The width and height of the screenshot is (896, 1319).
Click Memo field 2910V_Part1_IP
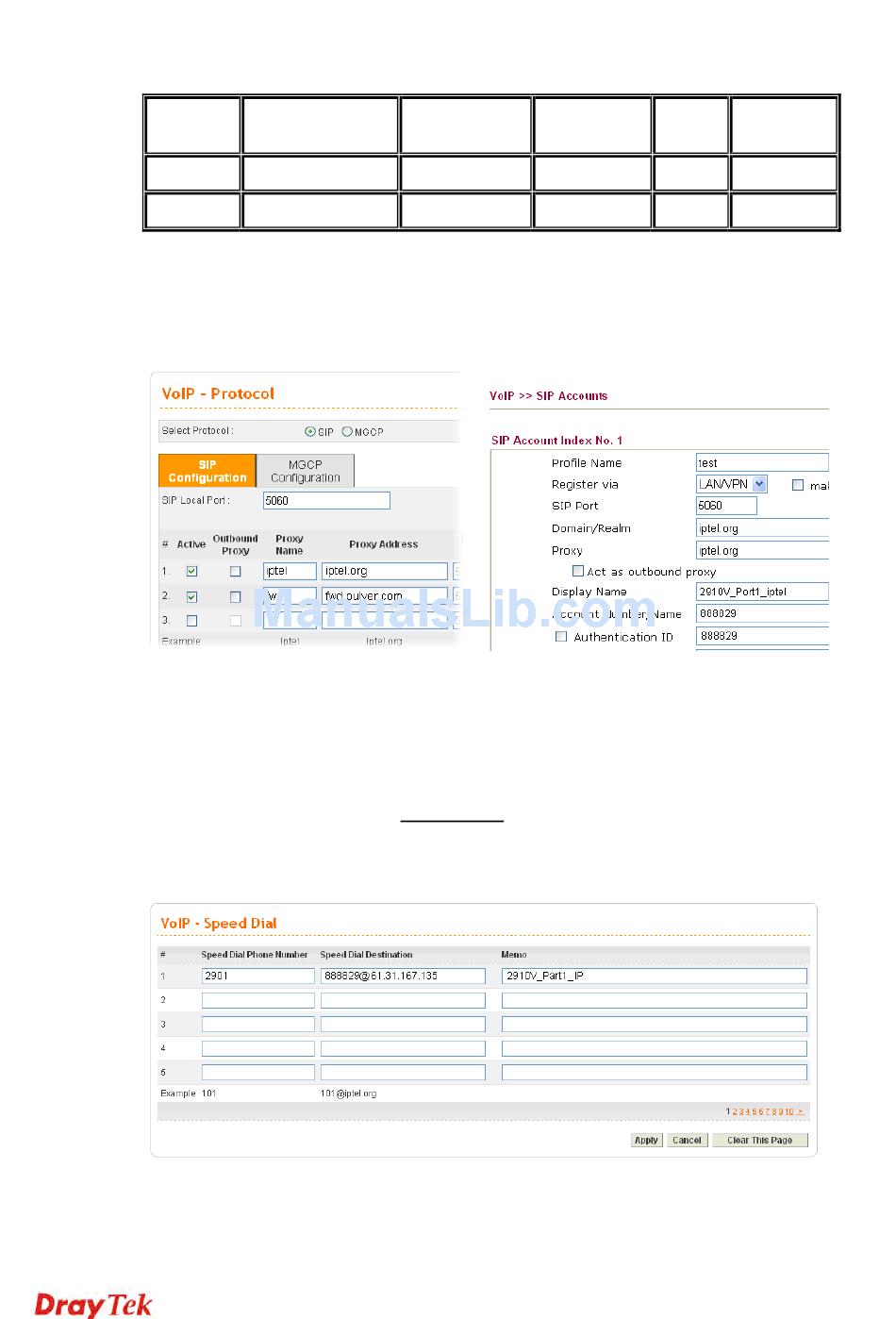[655, 976]
